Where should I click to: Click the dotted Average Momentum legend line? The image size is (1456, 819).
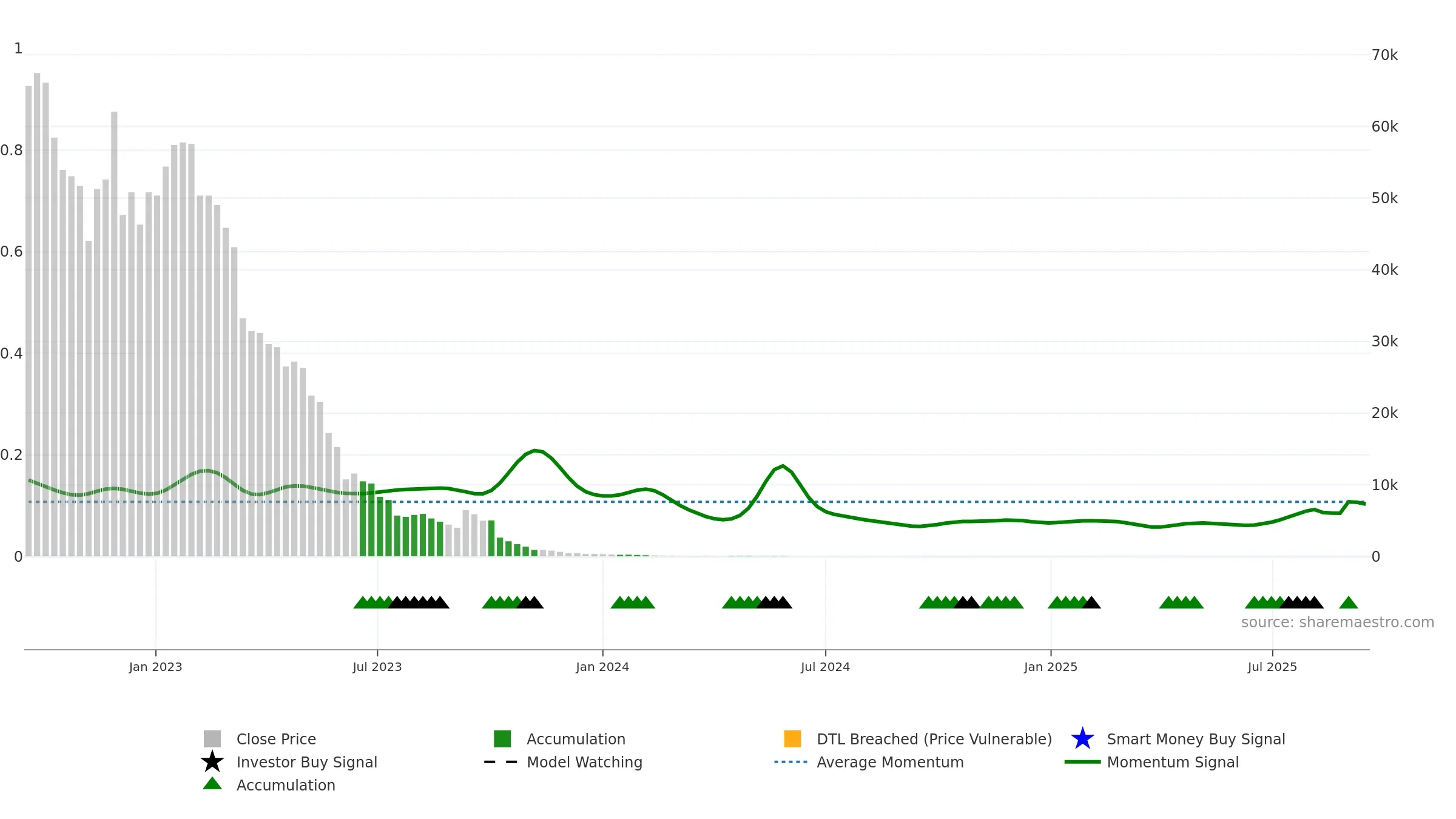coord(790,762)
